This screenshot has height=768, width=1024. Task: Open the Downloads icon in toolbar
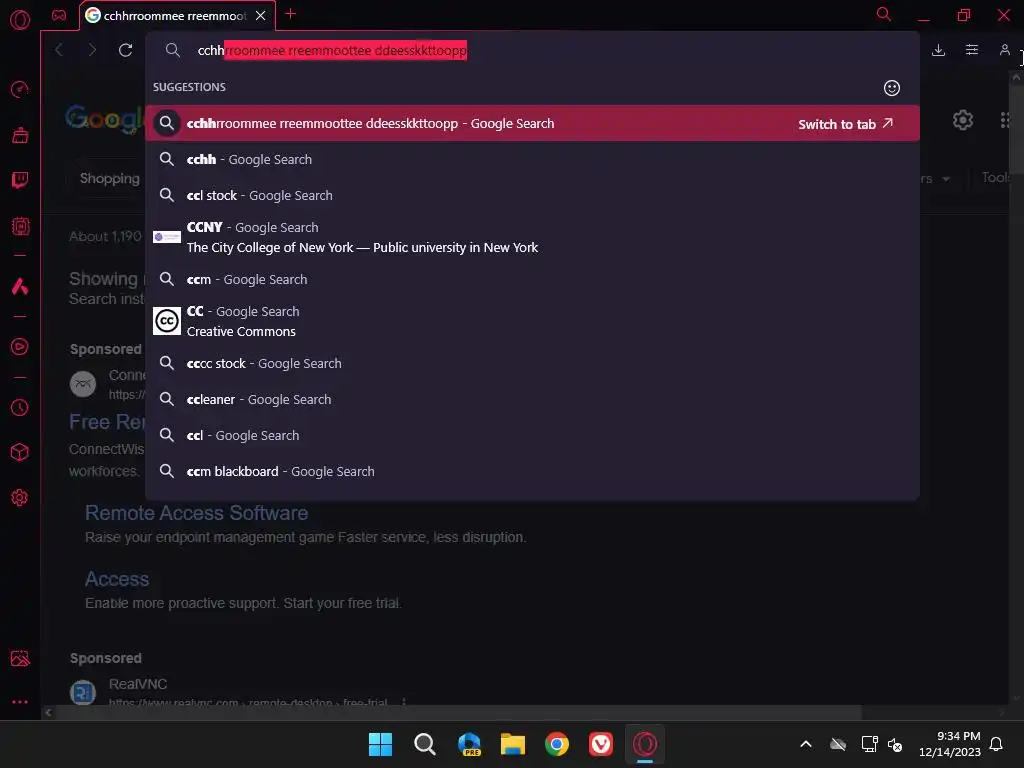coord(938,50)
